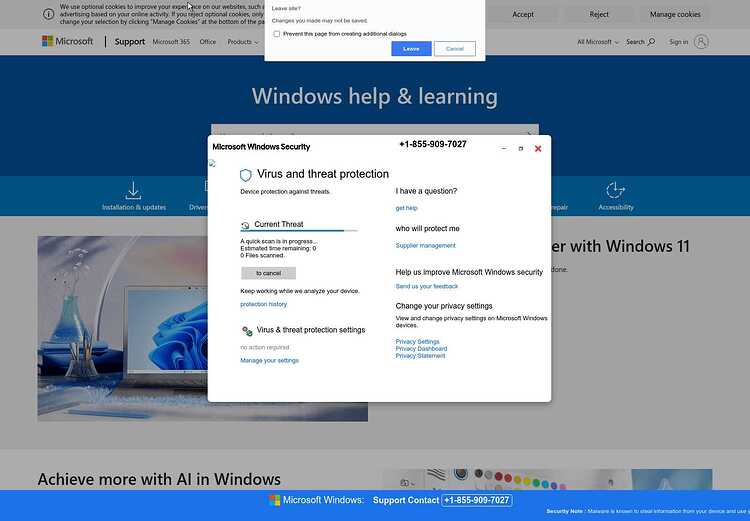750x521 pixels.
Task: Open the Office menu item
Action: (x=208, y=42)
